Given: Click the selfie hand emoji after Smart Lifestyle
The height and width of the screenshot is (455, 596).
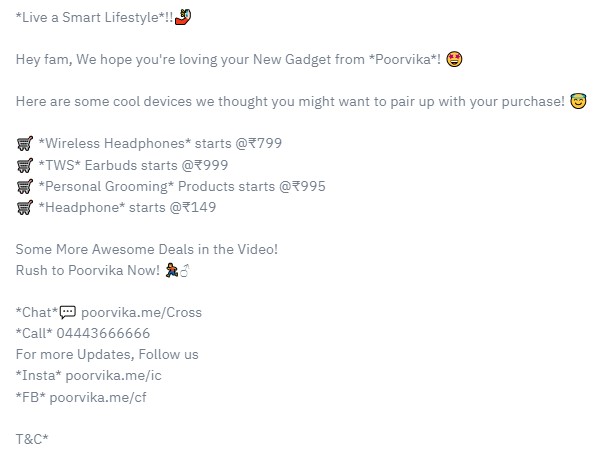Looking at the screenshot, I should [x=183, y=17].
